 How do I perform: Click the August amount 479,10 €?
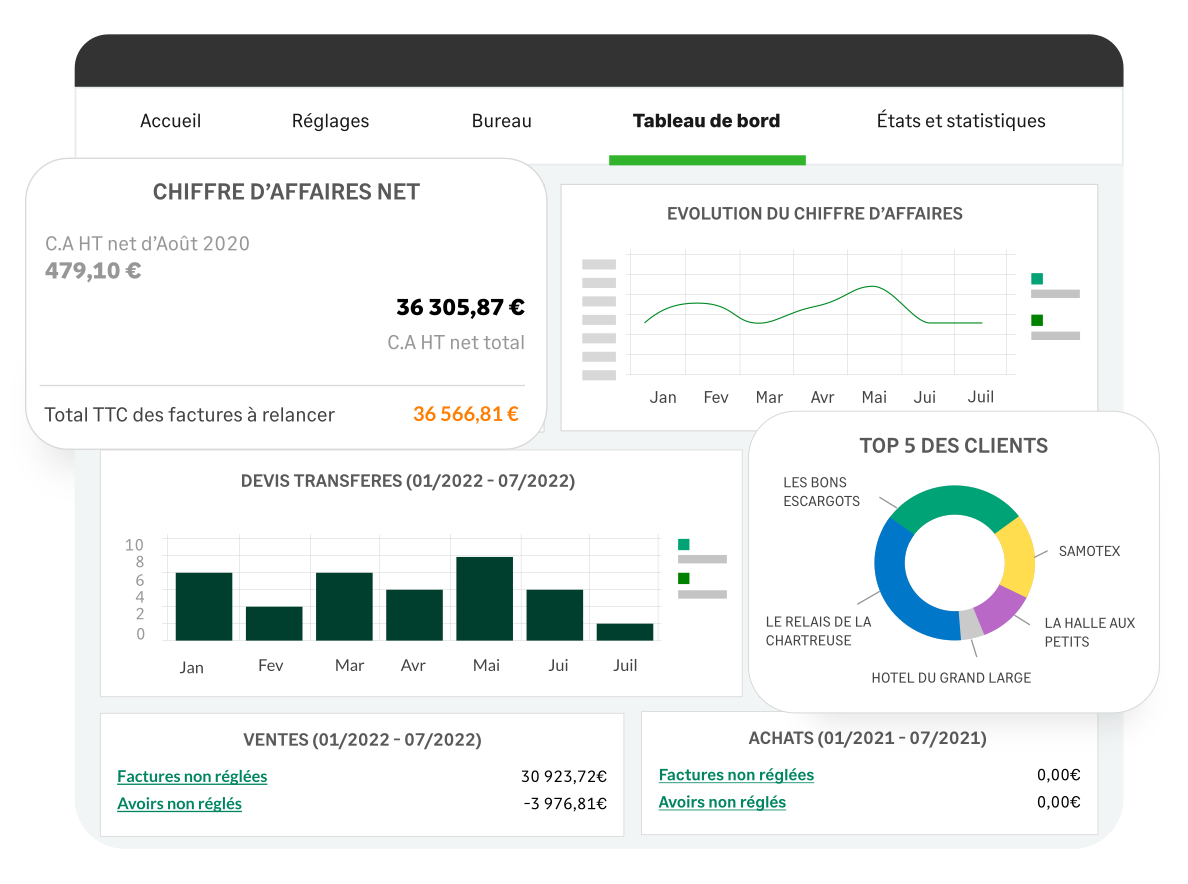(93, 270)
